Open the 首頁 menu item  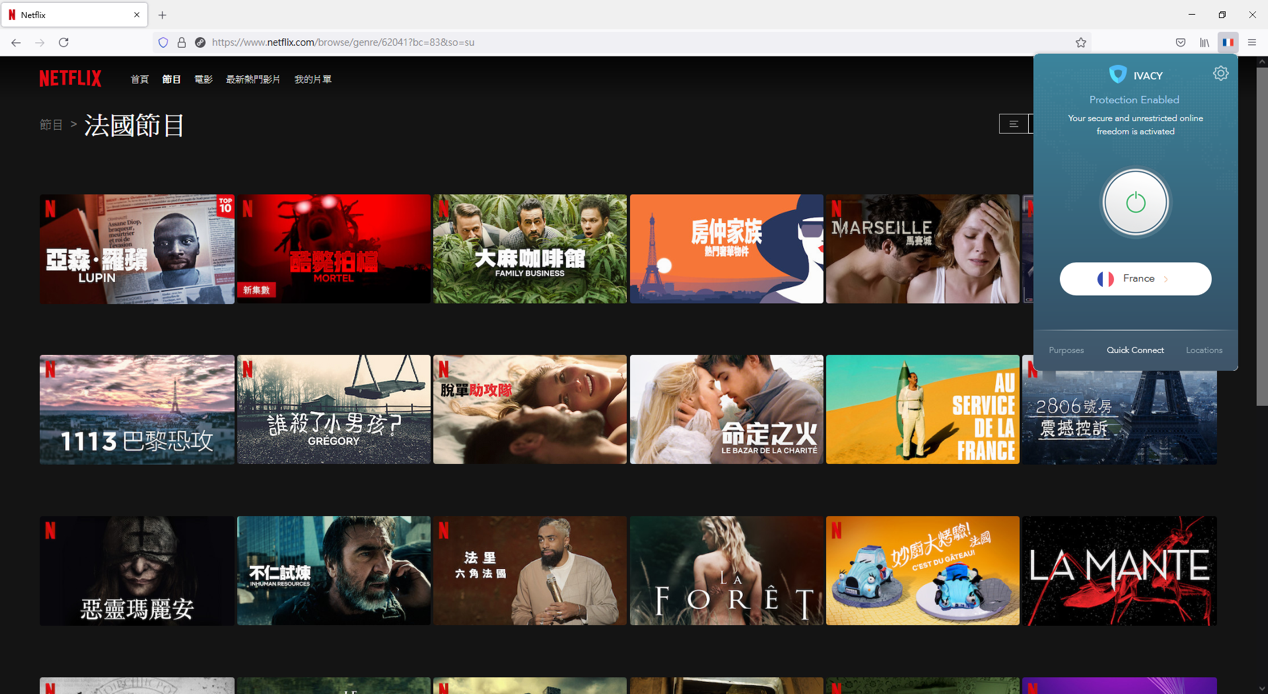pos(140,79)
